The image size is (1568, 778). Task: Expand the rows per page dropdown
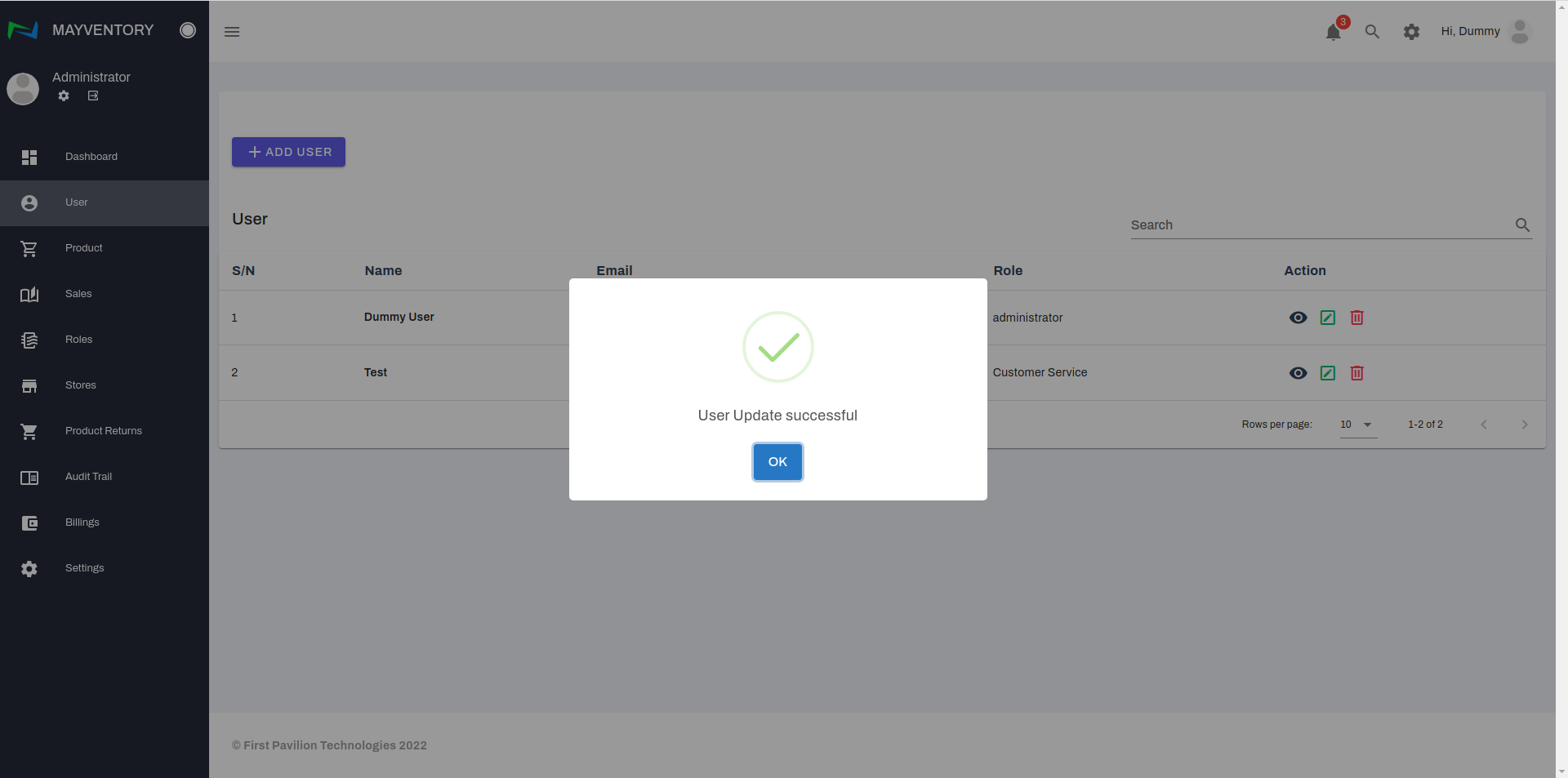point(1358,425)
